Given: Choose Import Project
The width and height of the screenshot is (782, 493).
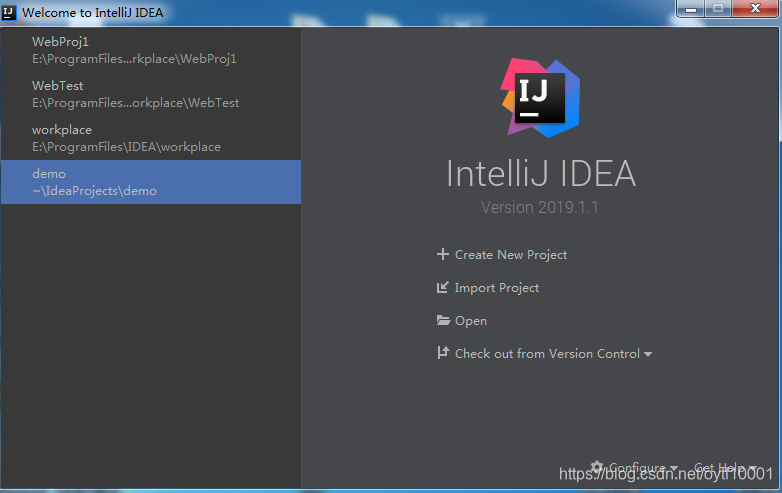Looking at the screenshot, I should (497, 288).
